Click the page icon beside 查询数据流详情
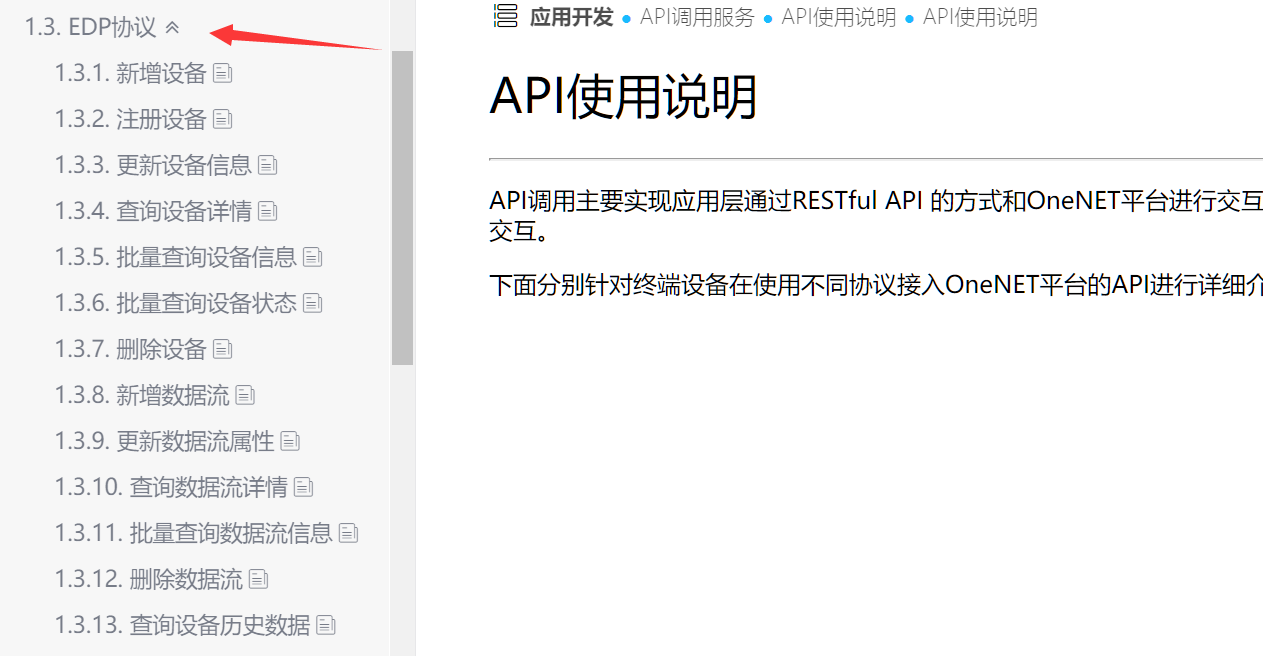 pos(303,486)
